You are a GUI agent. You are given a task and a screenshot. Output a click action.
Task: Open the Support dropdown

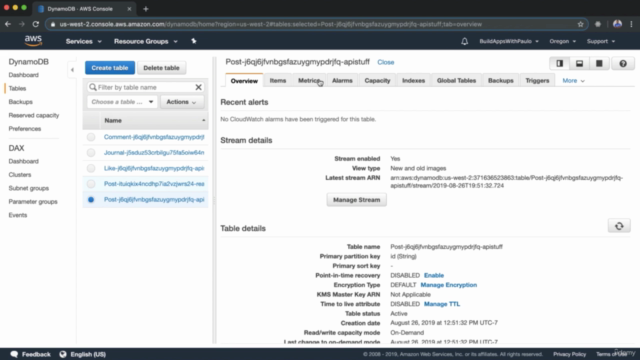601,41
